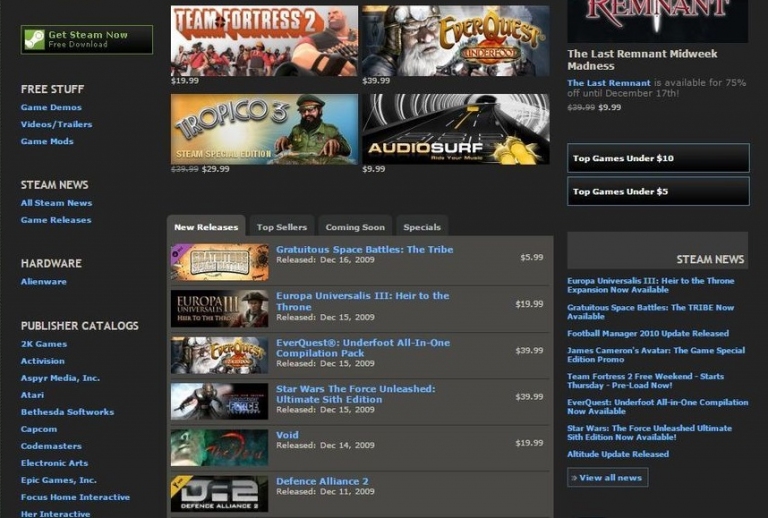
Task: Open the Atari publisher catalog
Action: (32, 395)
